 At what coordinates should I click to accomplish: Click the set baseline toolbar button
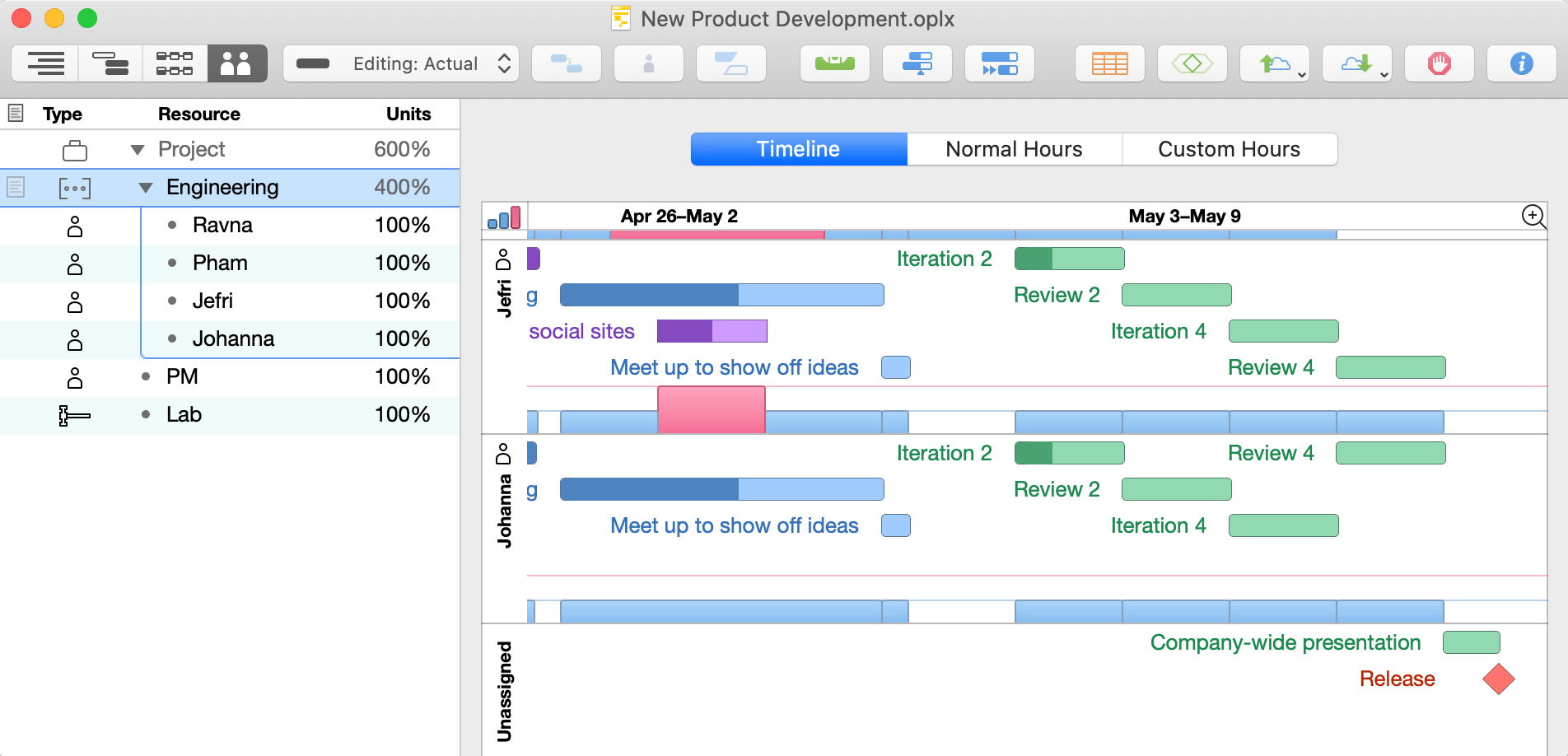tap(917, 63)
